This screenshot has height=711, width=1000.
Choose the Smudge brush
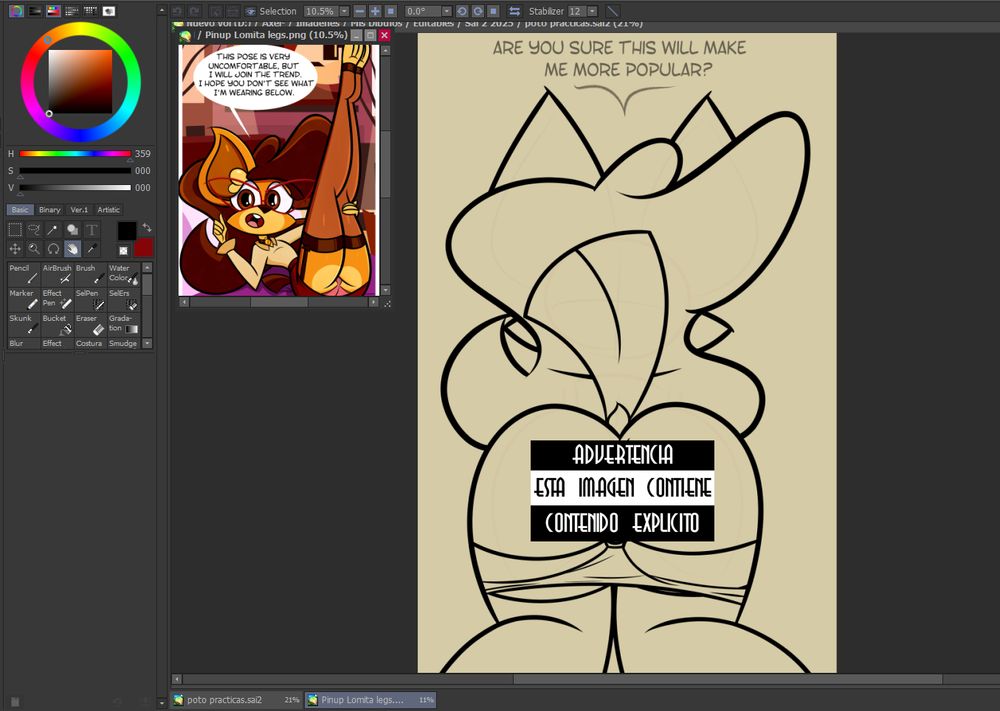pyautogui.click(x=123, y=343)
